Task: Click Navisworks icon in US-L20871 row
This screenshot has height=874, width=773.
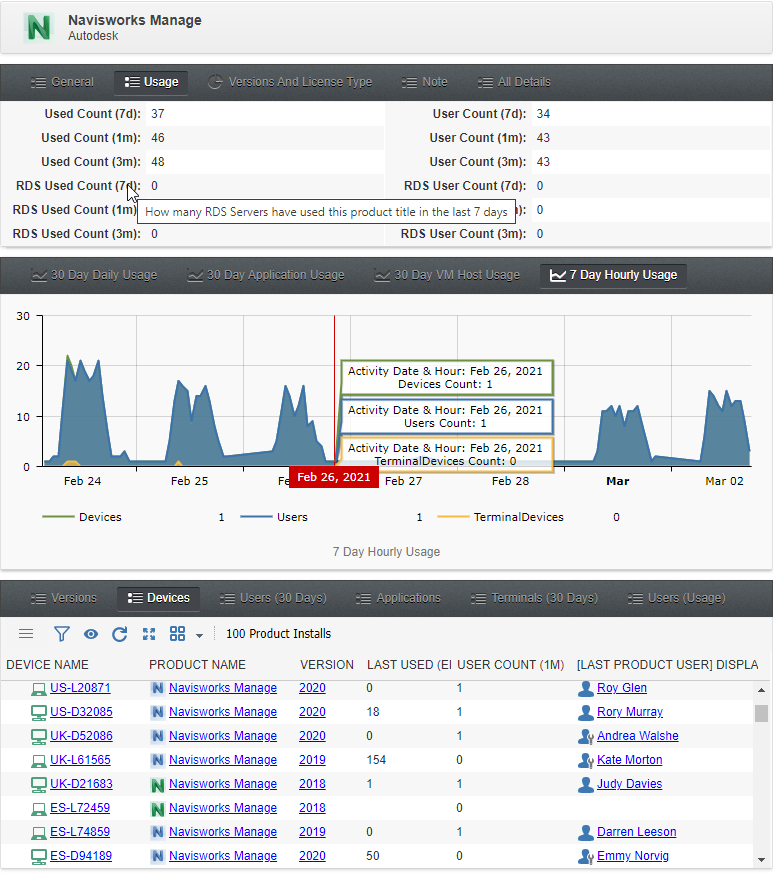Action: click(158, 688)
